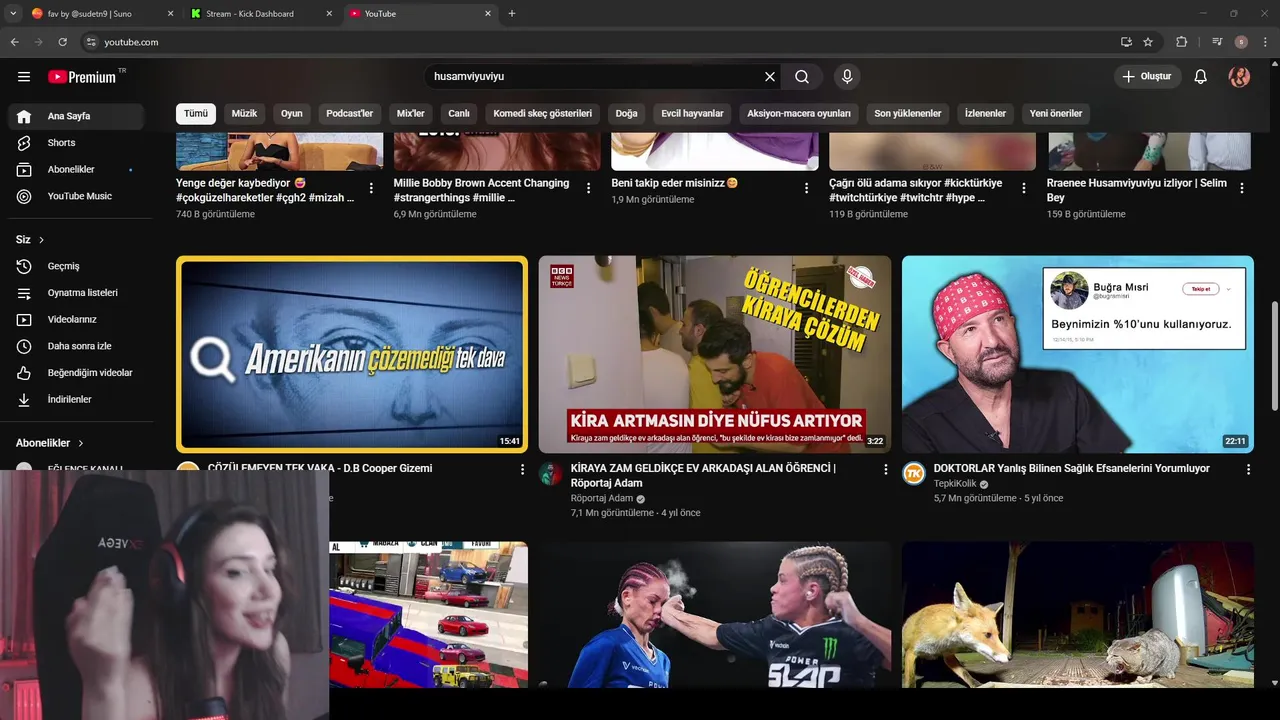This screenshot has height=720, width=1280.
Task: Open Geçmiş history in the sidebar
Action: click(x=77, y=266)
